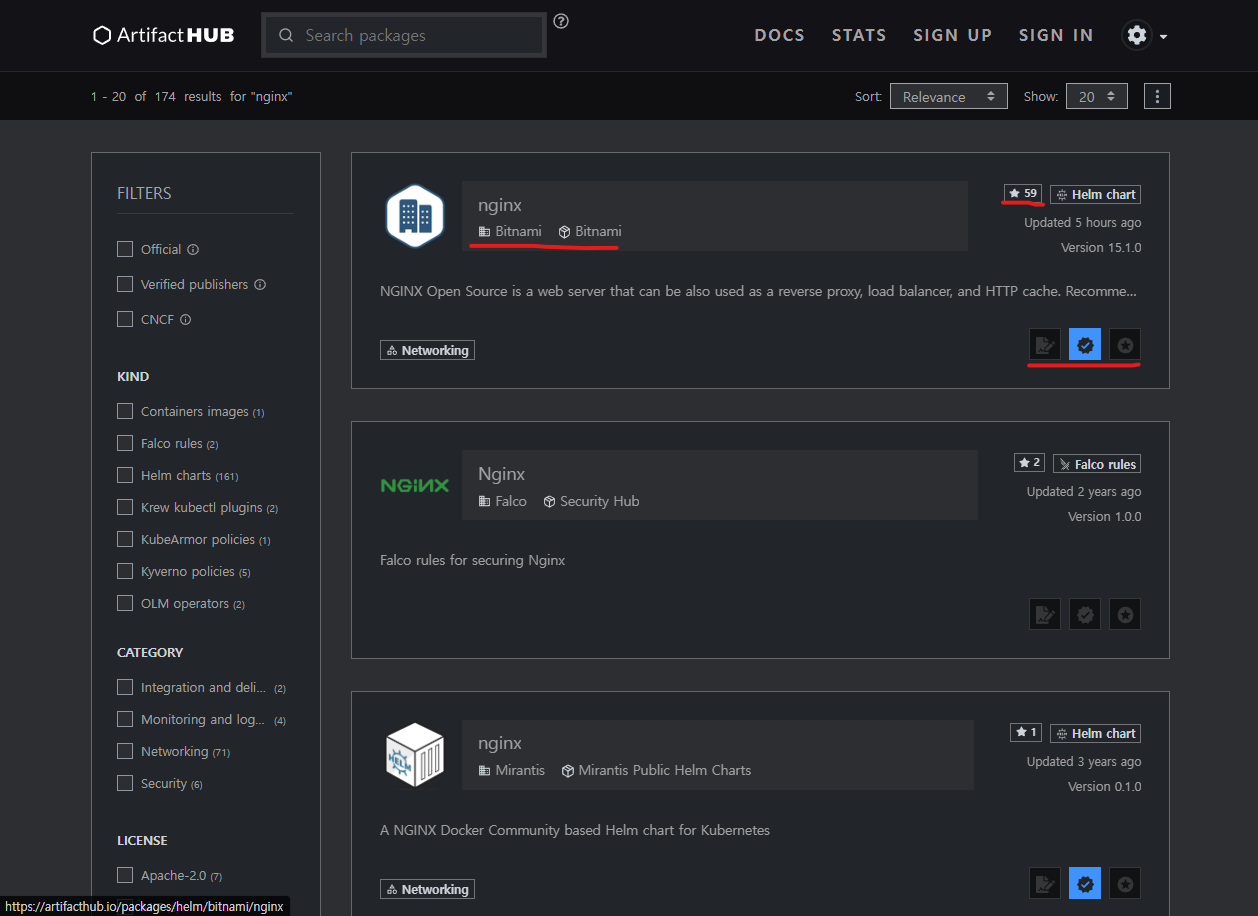Enable the CNCF filter checkbox
The image size is (1258, 916).
[x=125, y=319]
